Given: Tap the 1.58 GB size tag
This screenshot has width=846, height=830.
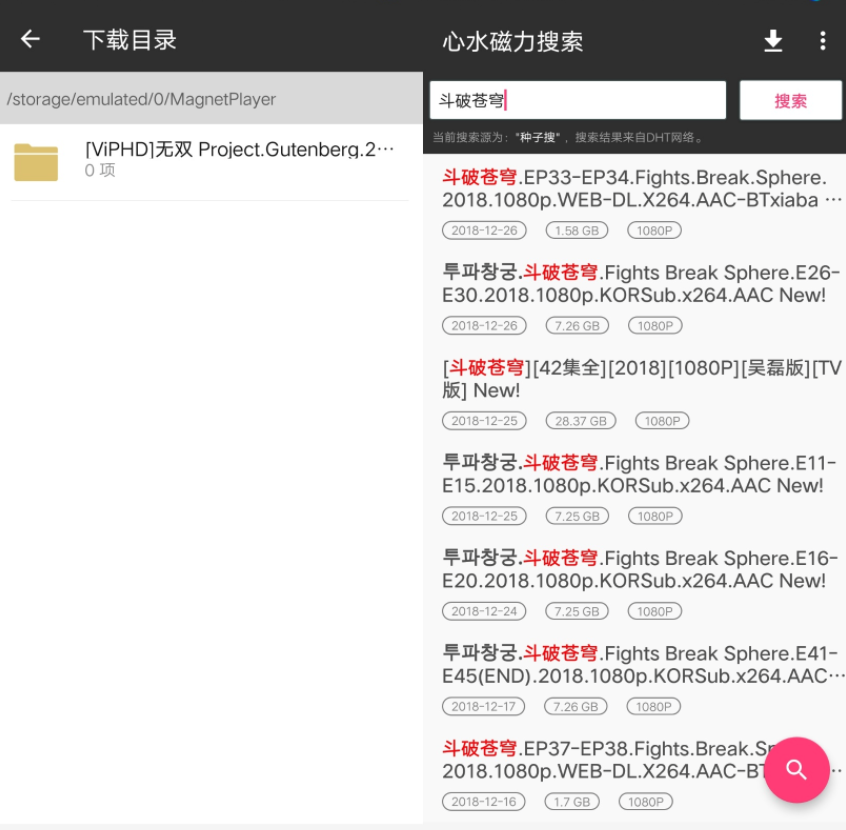Looking at the screenshot, I should pyautogui.click(x=577, y=231).
